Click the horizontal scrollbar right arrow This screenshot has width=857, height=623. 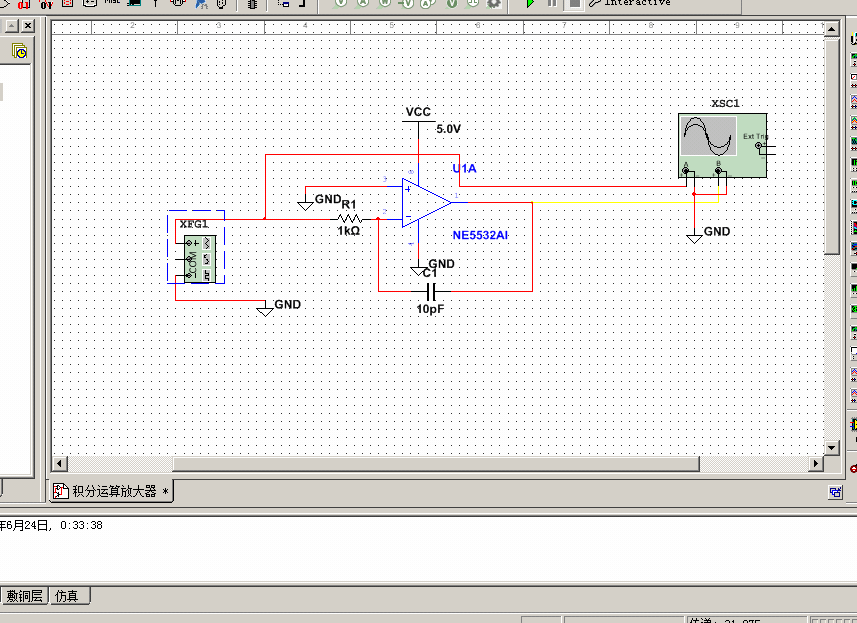click(815, 463)
